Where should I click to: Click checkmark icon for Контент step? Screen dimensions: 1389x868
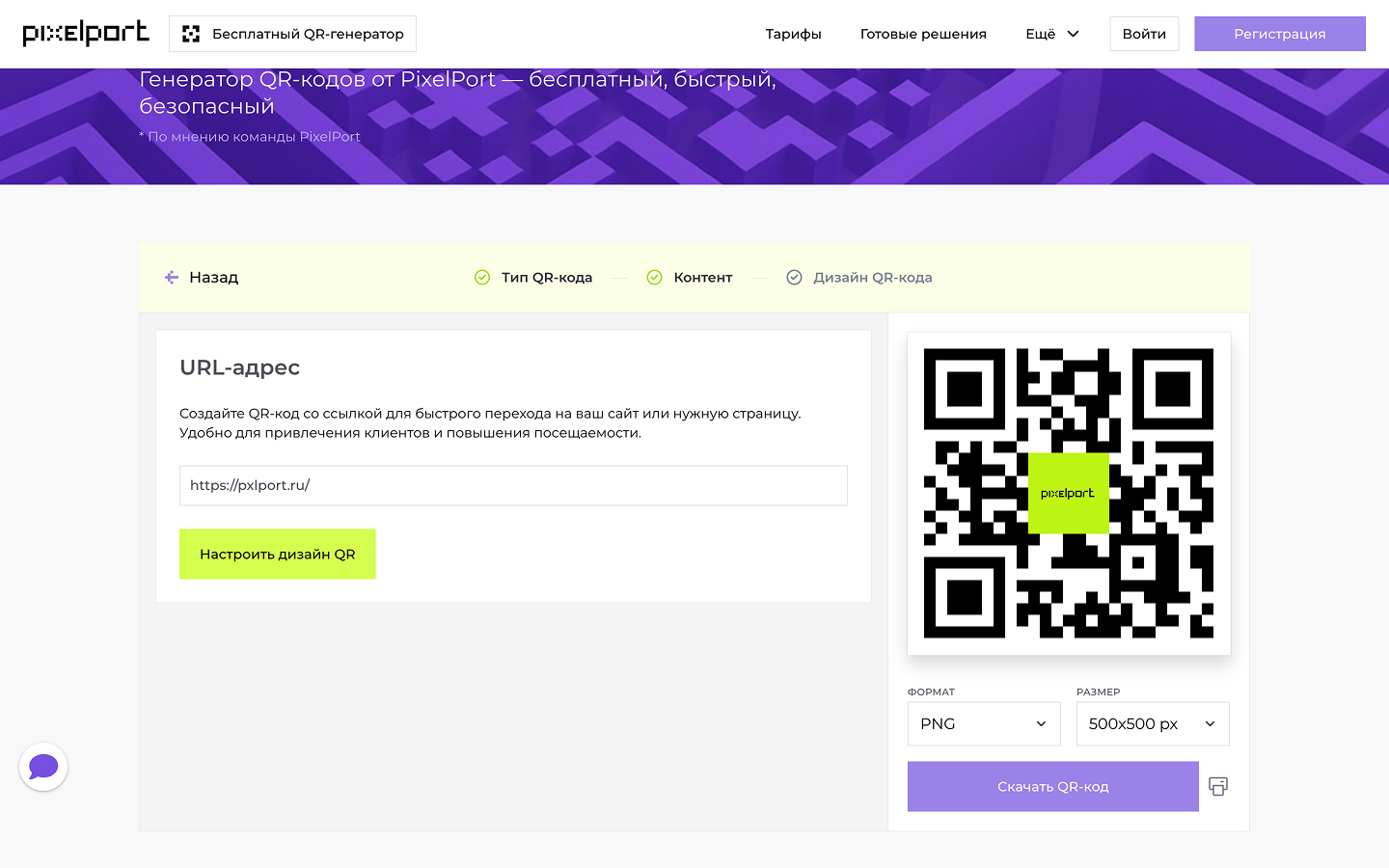pyautogui.click(x=654, y=278)
